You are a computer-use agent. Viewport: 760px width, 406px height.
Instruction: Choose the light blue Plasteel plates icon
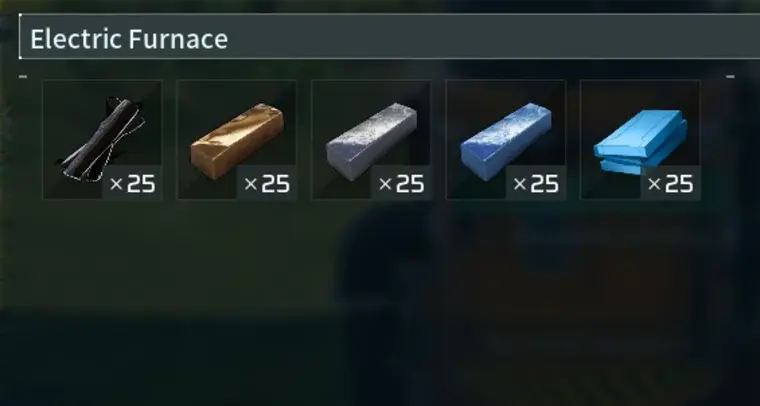coord(640,142)
